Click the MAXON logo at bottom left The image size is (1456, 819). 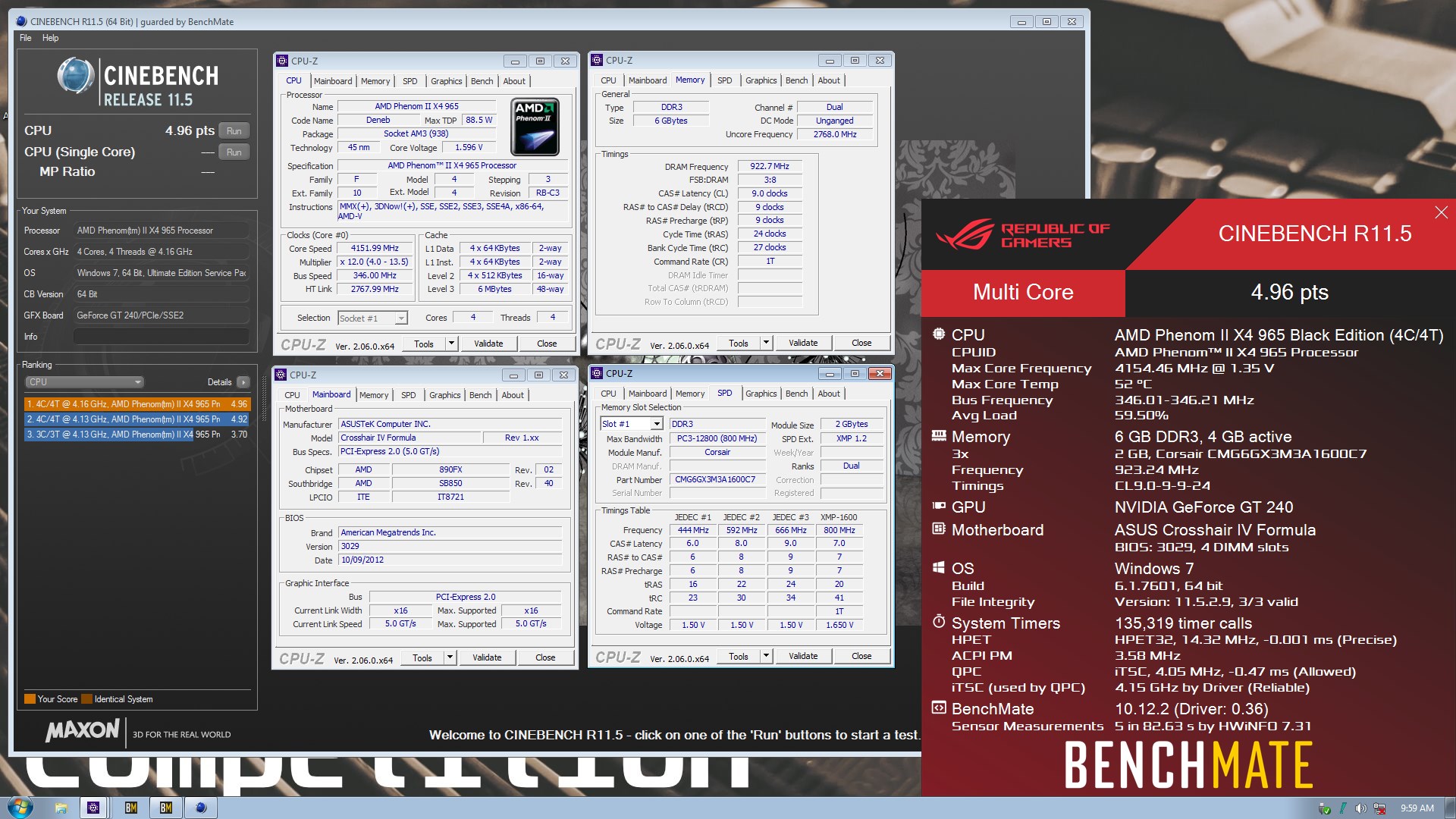82,731
